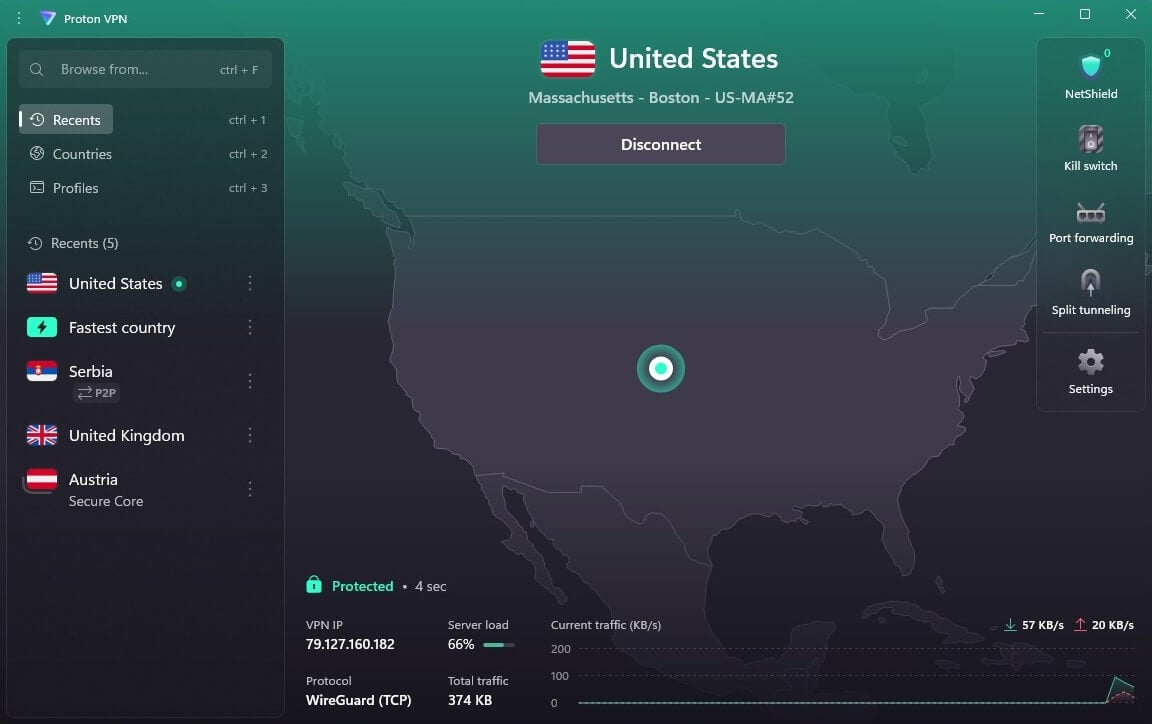Open the NetShield panel
The width and height of the screenshot is (1152, 724).
1090,75
